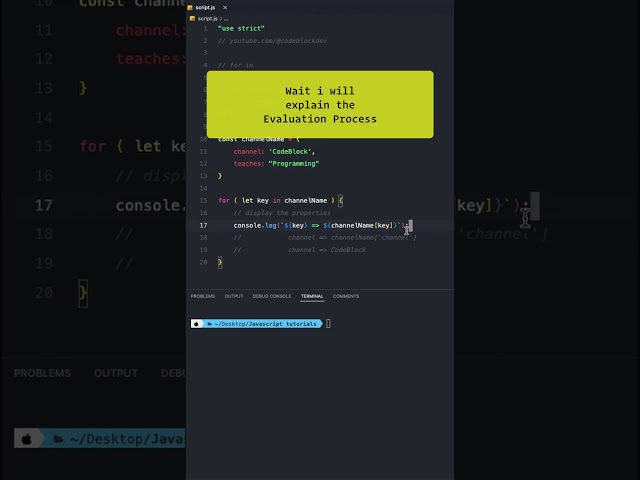This screenshot has height=480, width=640.
Task: Click line number 20 in the gutter
Action: [203, 262]
